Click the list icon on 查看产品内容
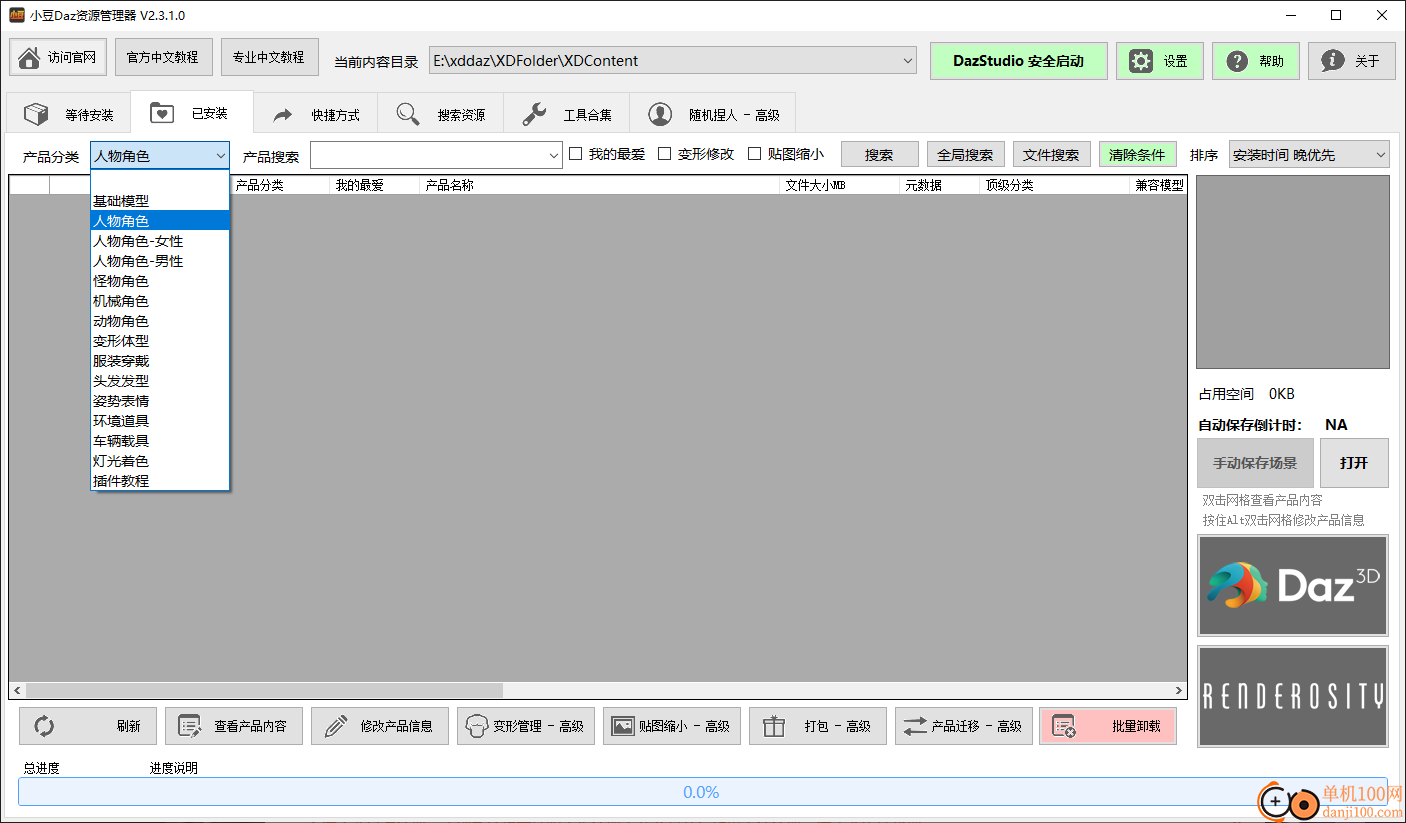The height and width of the screenshot is (823, 1406). (190, 726)
